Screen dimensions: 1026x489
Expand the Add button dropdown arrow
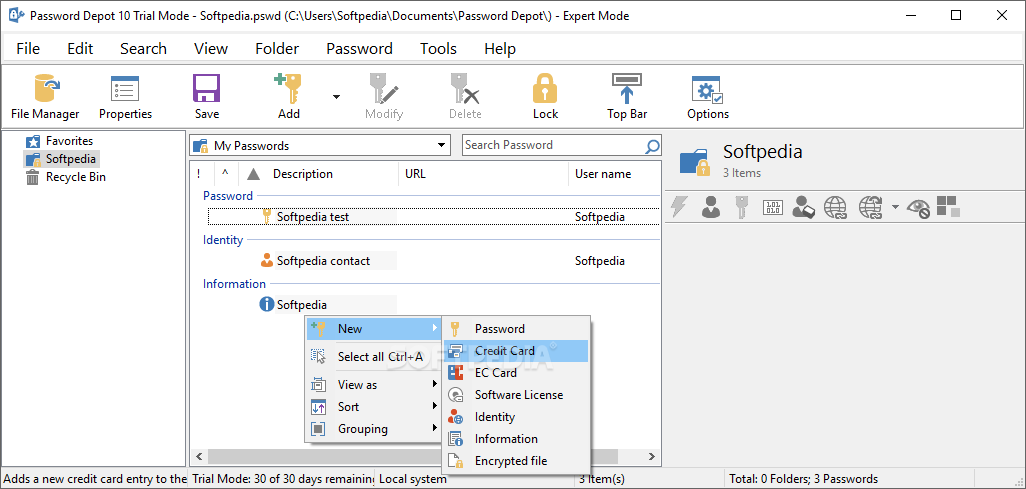coord(336,97)
